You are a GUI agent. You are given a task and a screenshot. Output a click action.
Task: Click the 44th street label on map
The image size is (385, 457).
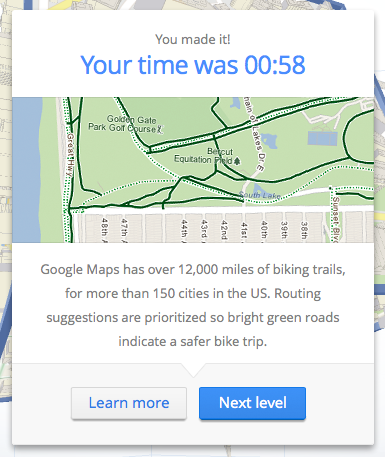[x=184, y=231]
